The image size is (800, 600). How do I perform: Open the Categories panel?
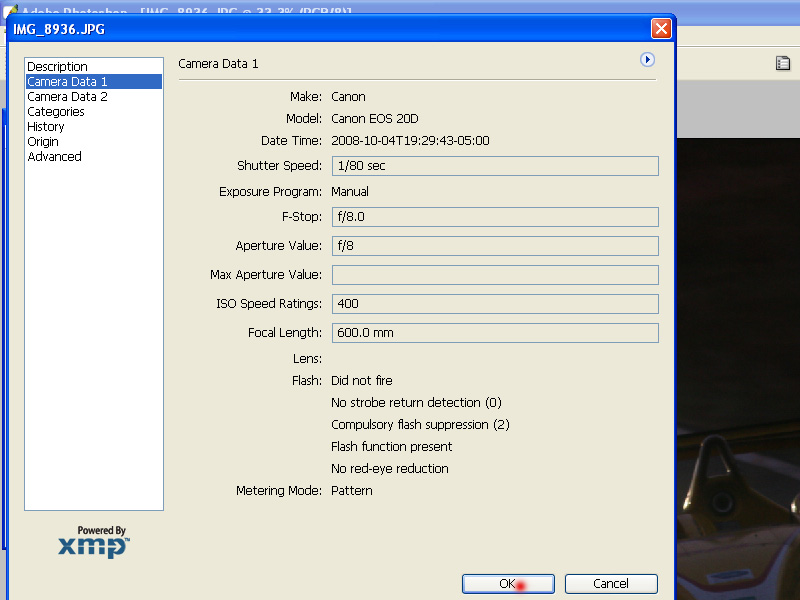coord(94,112)
